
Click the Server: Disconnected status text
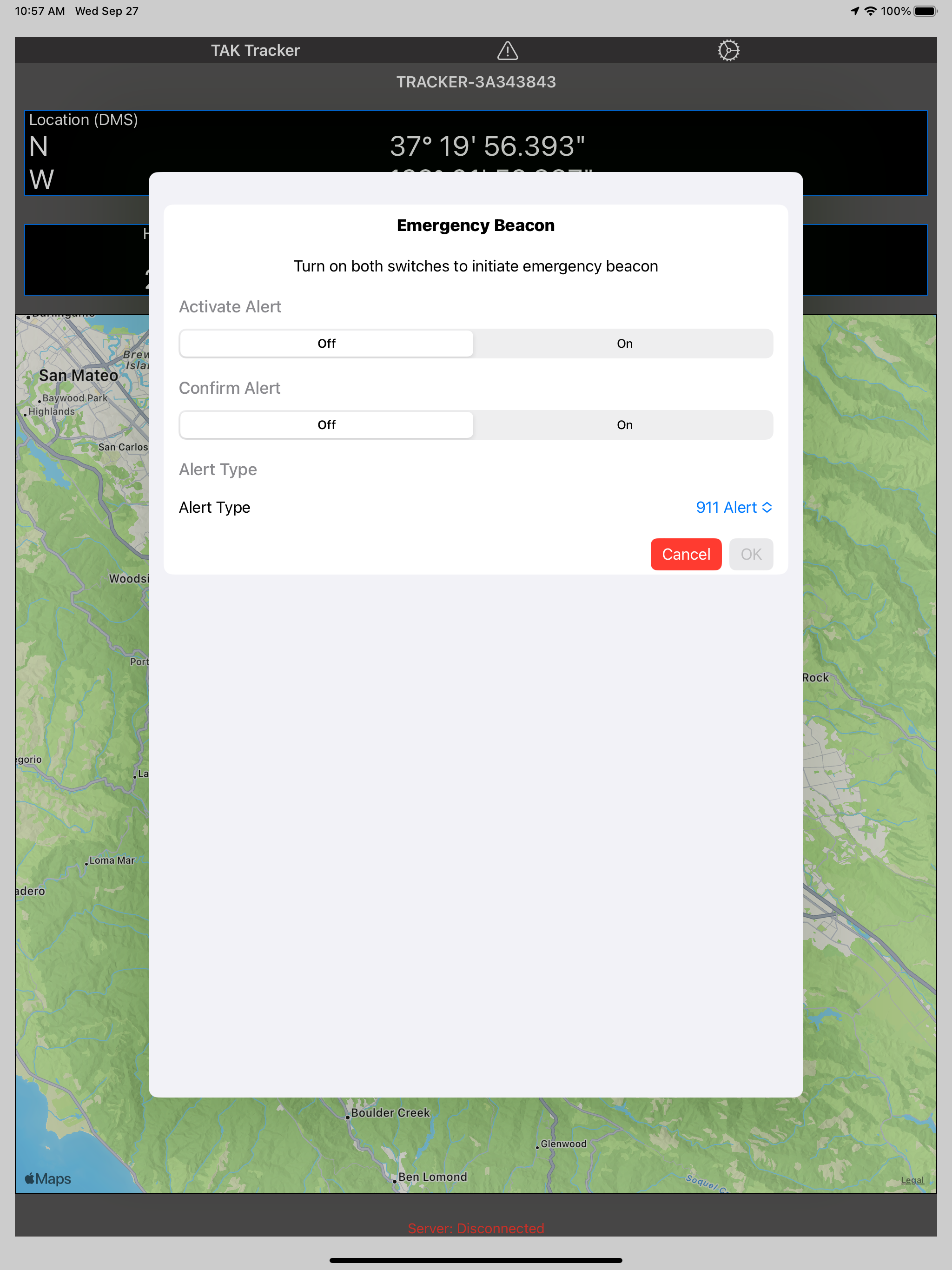[x=476, y=1228]
